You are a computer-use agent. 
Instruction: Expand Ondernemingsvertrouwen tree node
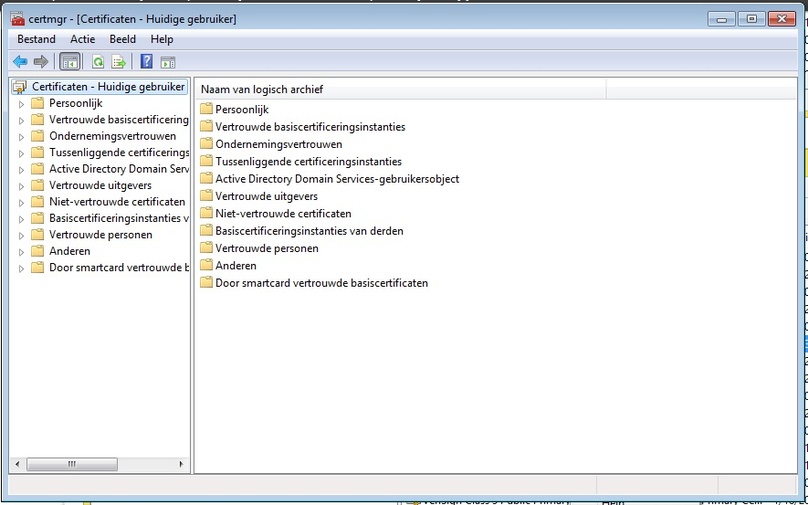(x=21, y=137)
